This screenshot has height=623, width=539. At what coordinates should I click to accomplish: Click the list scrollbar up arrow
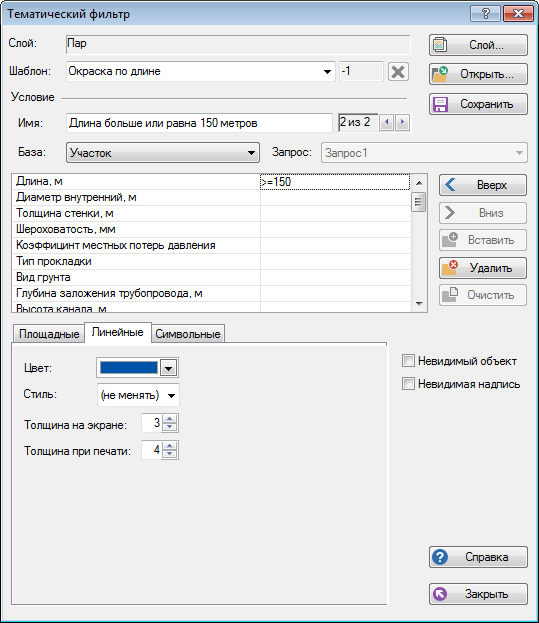(x=418, y=183)
